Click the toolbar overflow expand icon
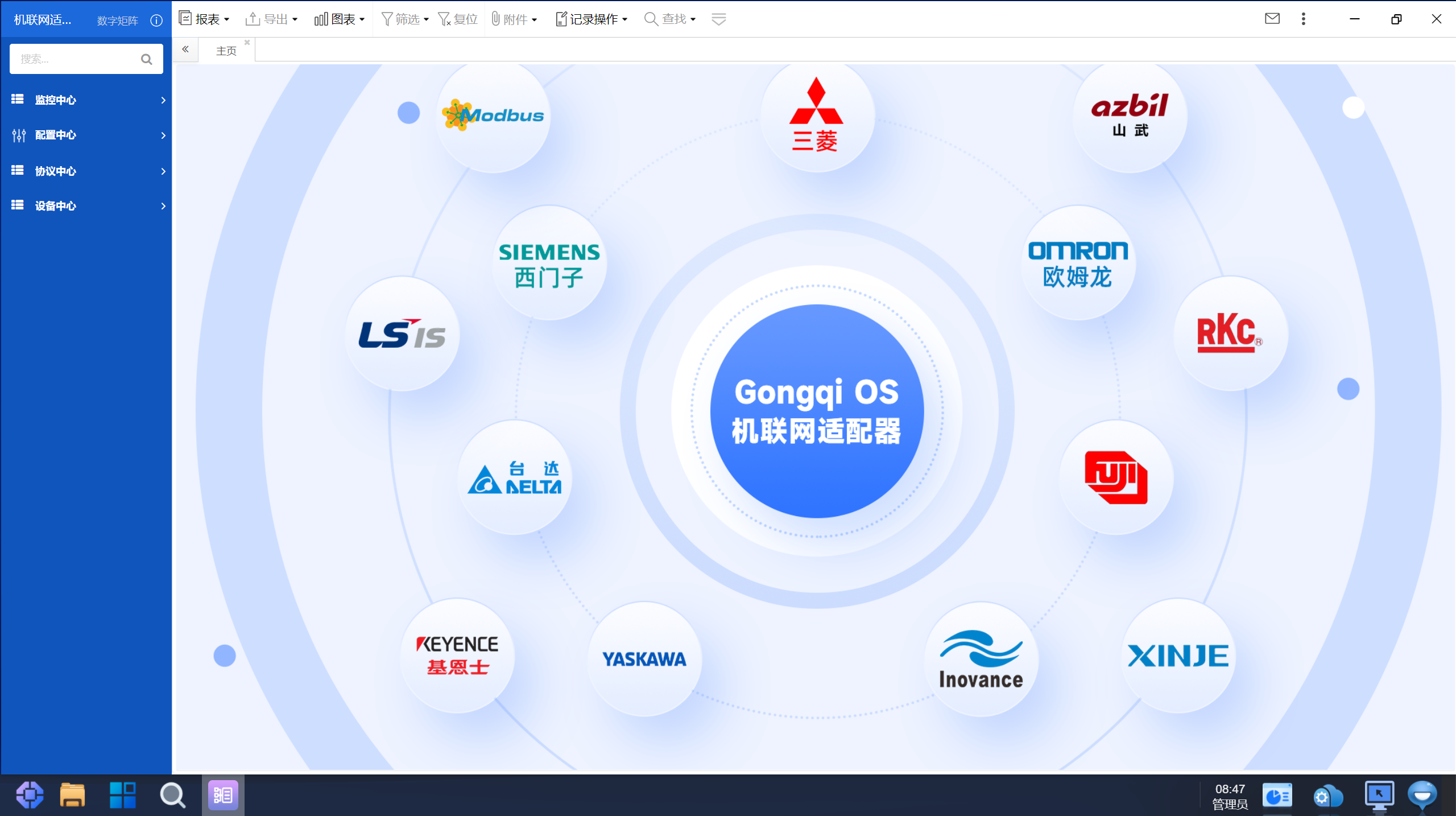Screen dimensions: 1456x816 [x=719, y=19]
